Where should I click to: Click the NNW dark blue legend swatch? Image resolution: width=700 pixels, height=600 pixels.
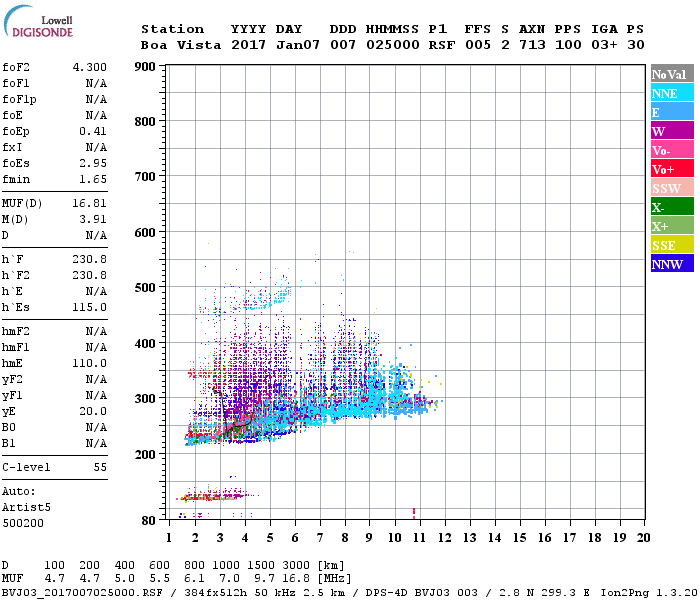(672, 264)
